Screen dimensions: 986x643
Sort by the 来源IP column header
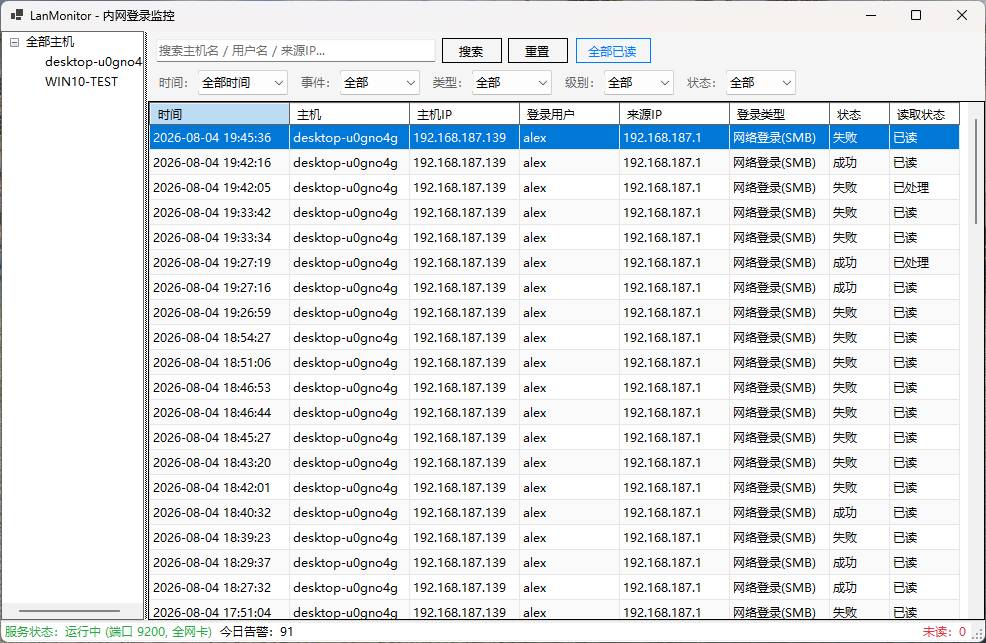click(x=675, y=114)
